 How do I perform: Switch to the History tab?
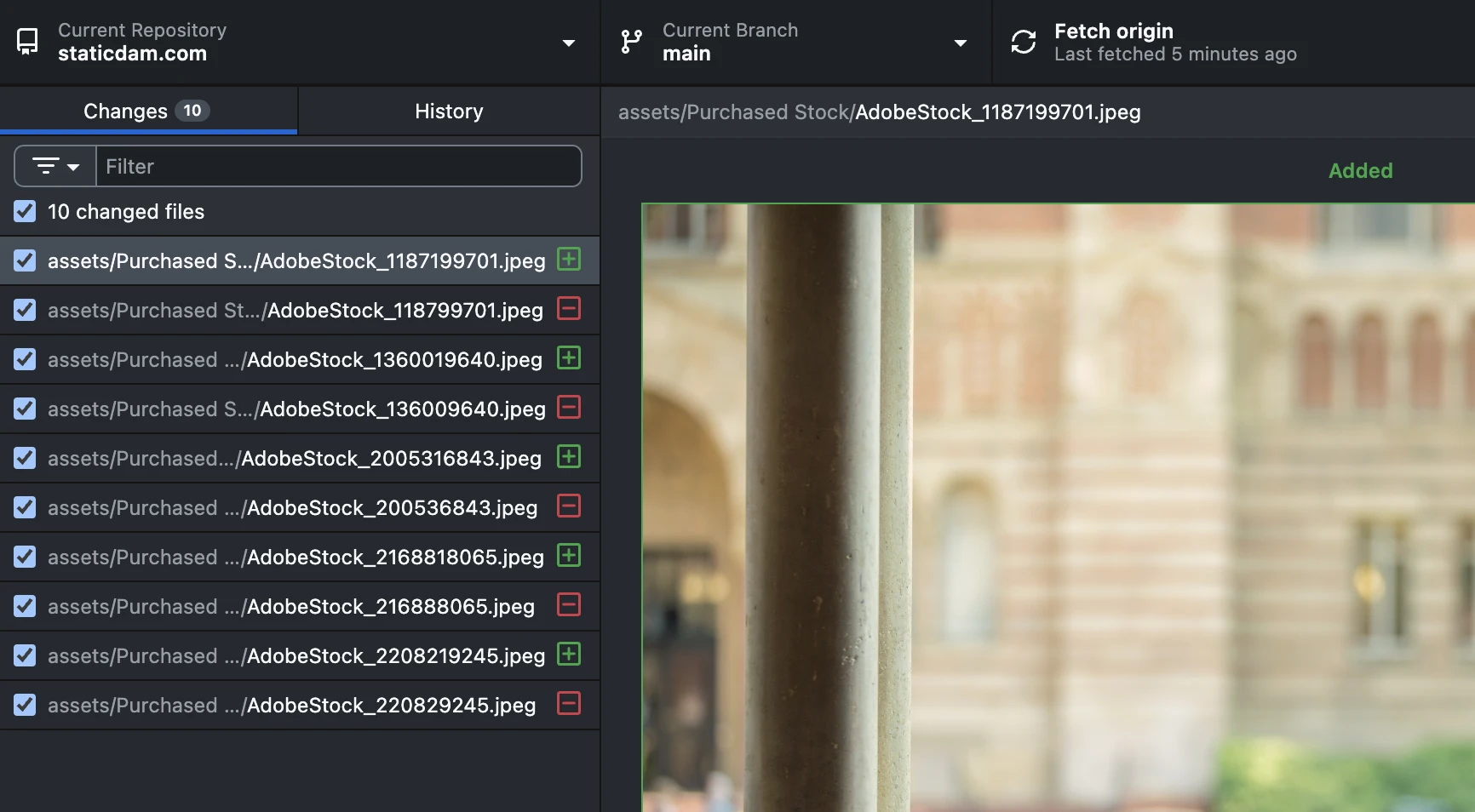448,111
